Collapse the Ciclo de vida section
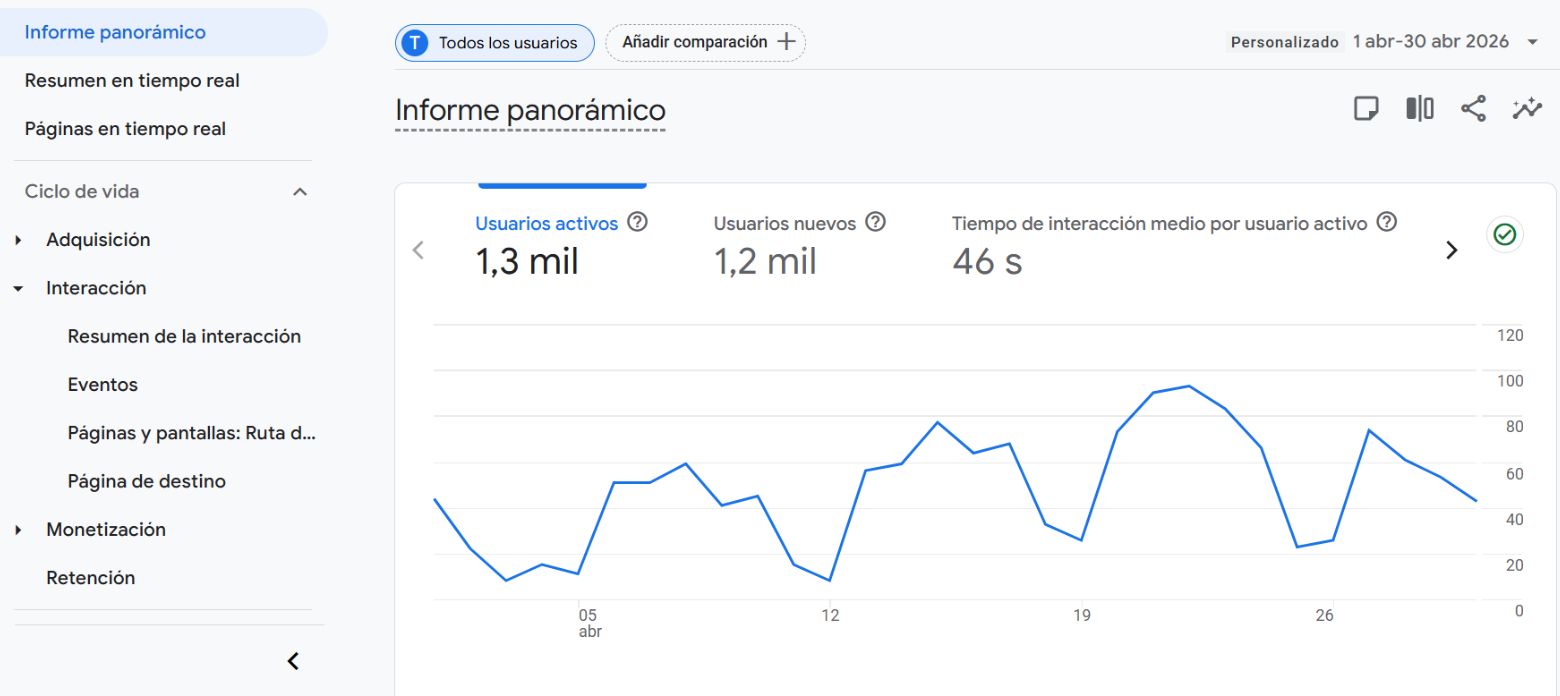 pyautogui.click(x=299, y=191)
